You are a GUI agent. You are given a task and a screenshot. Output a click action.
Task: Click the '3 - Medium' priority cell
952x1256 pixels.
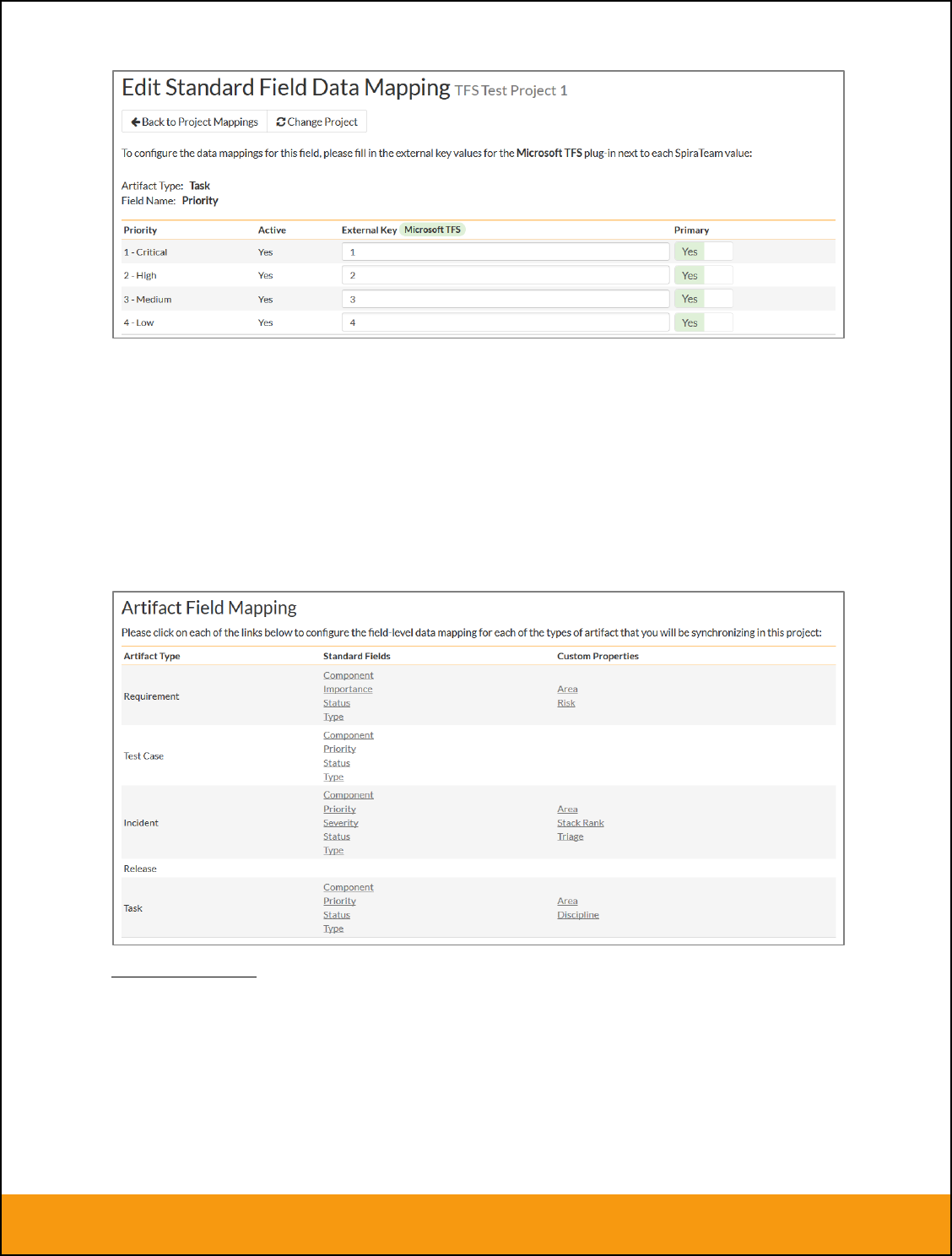coord(148,300)
